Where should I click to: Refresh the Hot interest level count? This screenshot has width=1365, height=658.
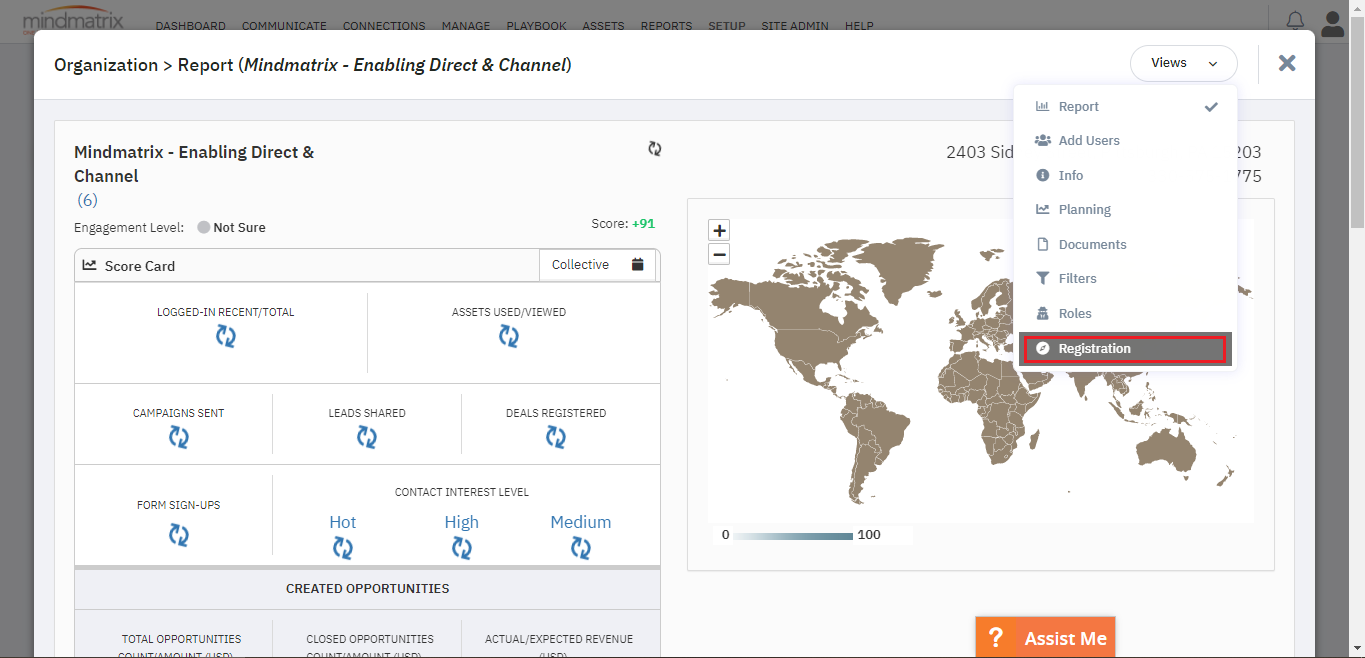point(343,548)
